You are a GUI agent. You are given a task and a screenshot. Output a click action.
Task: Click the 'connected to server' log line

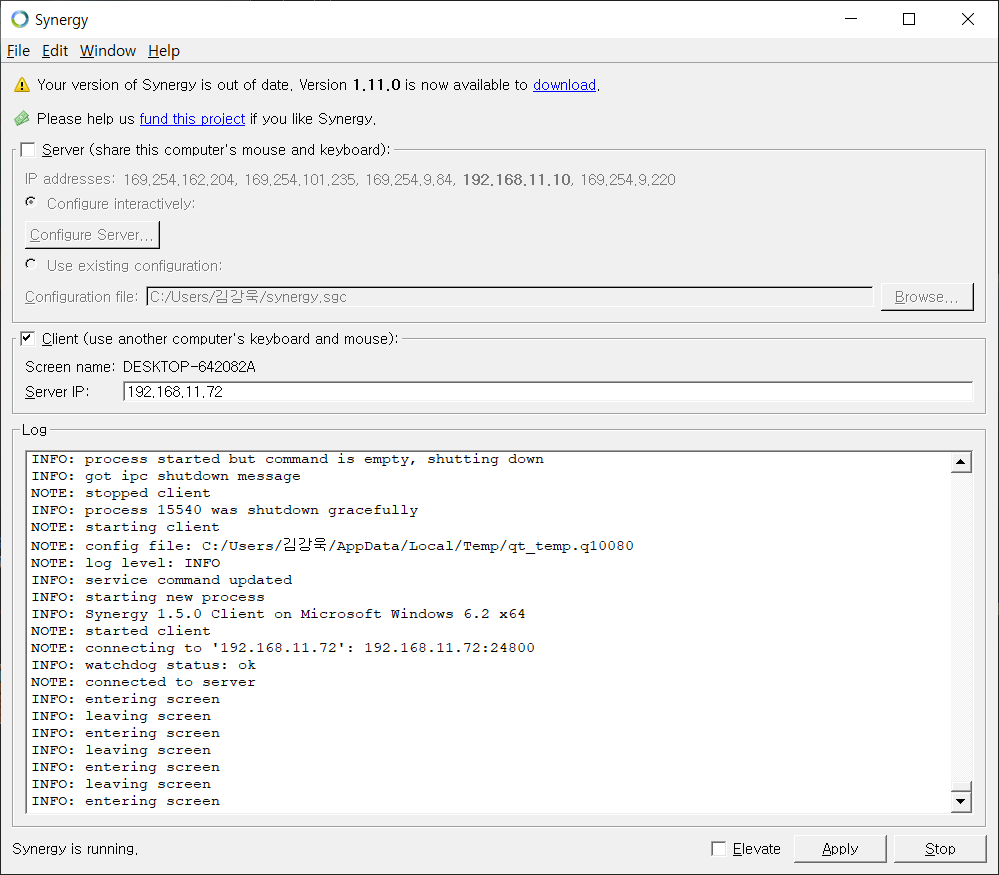(143, 682)
